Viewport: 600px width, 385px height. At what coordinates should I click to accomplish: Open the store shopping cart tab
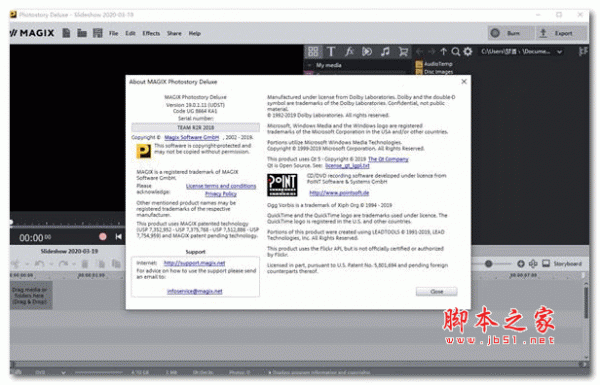click(403, 51)
